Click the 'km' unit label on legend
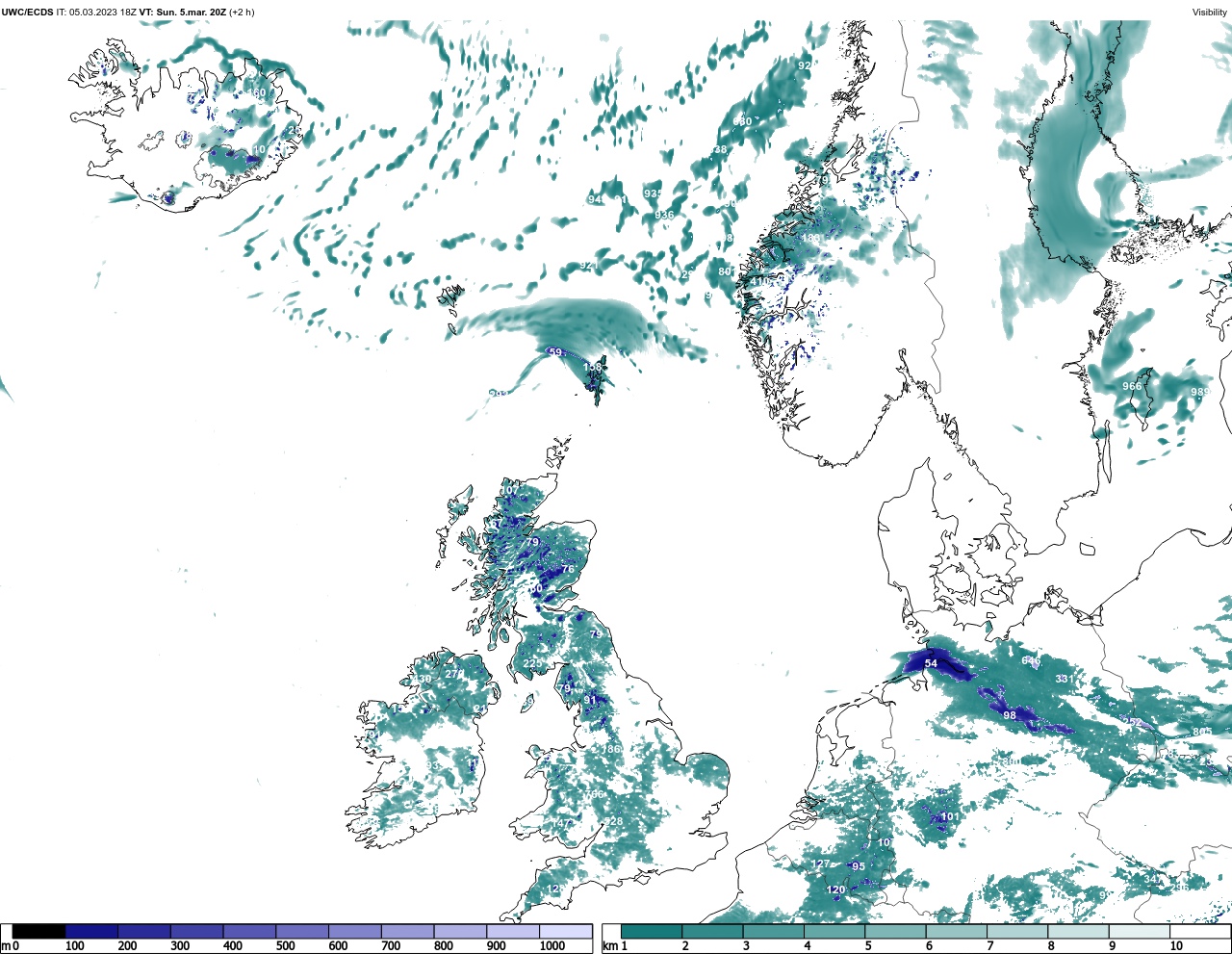 [608, 946]
